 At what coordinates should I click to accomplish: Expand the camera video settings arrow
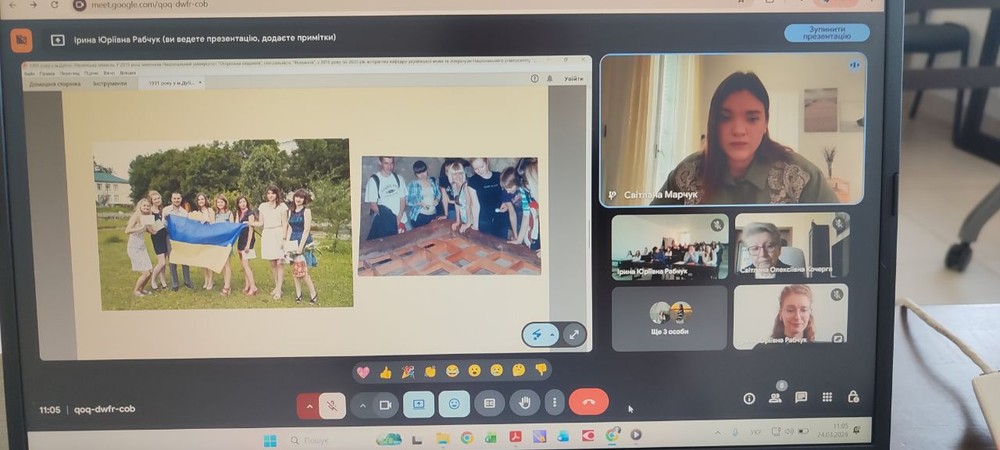(362, 405)
